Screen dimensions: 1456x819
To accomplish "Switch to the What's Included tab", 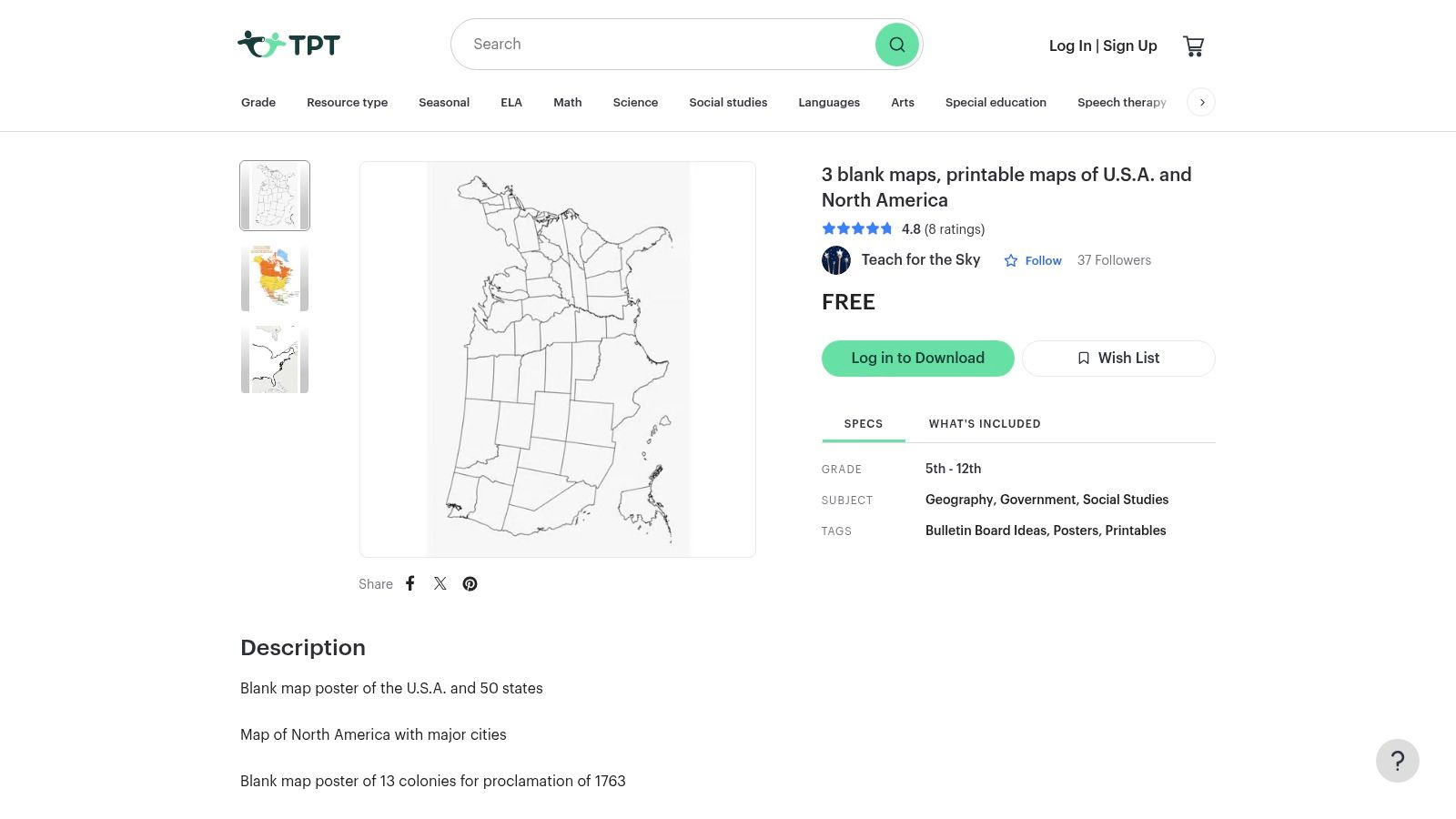I will 985,424.
